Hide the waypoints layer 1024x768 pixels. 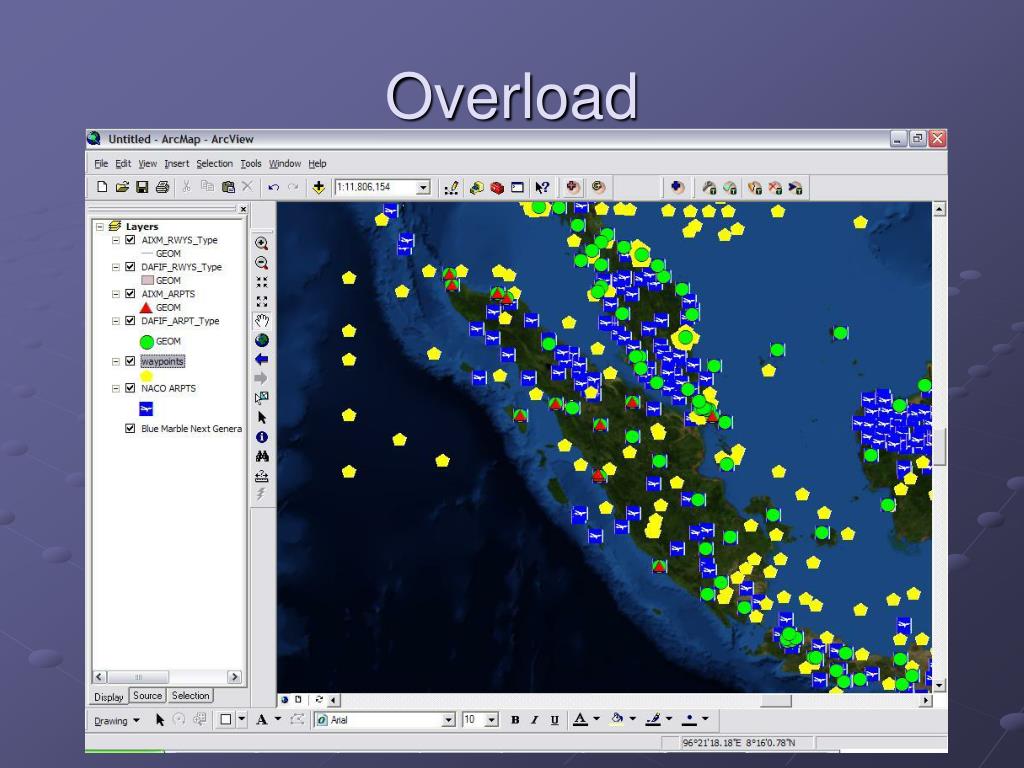point(130,361)
